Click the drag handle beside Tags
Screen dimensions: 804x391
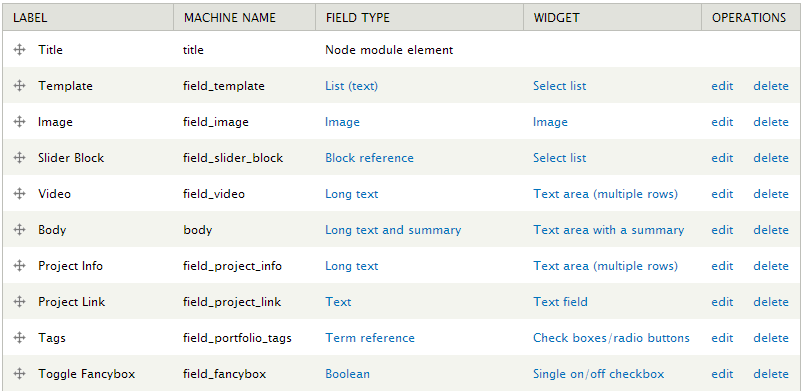point(19,337)
